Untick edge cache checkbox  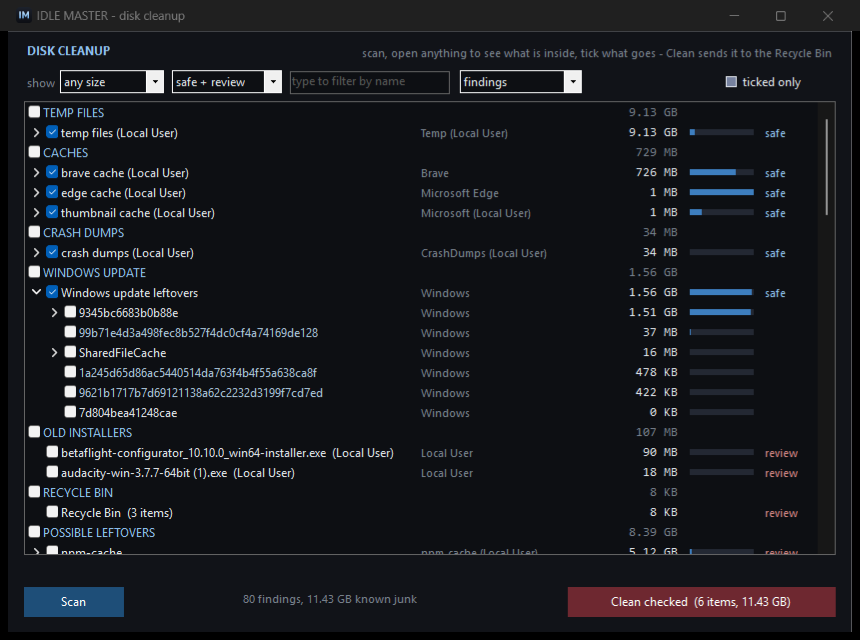click(x=52, y=192)
